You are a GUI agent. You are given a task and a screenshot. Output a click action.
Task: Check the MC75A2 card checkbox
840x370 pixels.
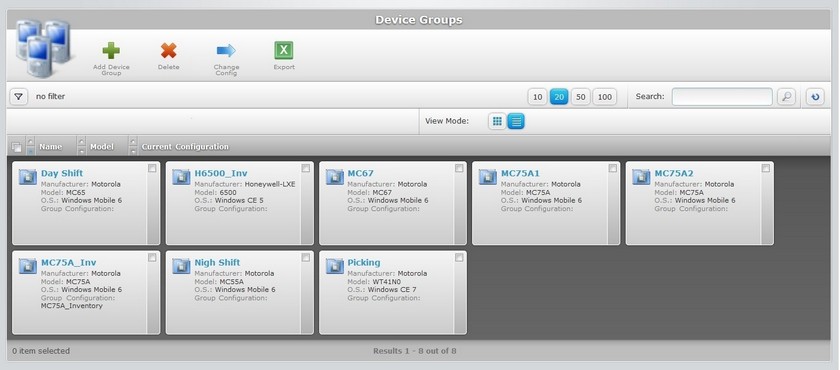[x=766, y=168]
